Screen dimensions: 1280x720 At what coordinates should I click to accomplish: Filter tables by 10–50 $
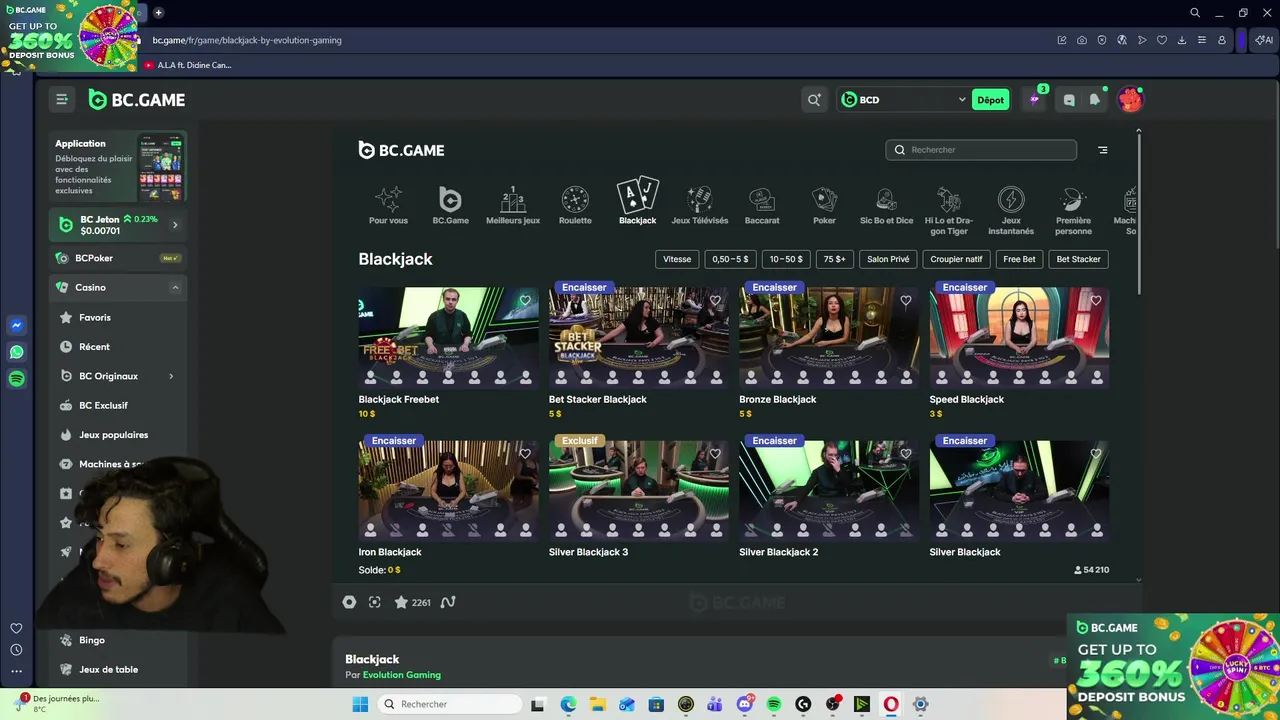click(x=785, y=259)
